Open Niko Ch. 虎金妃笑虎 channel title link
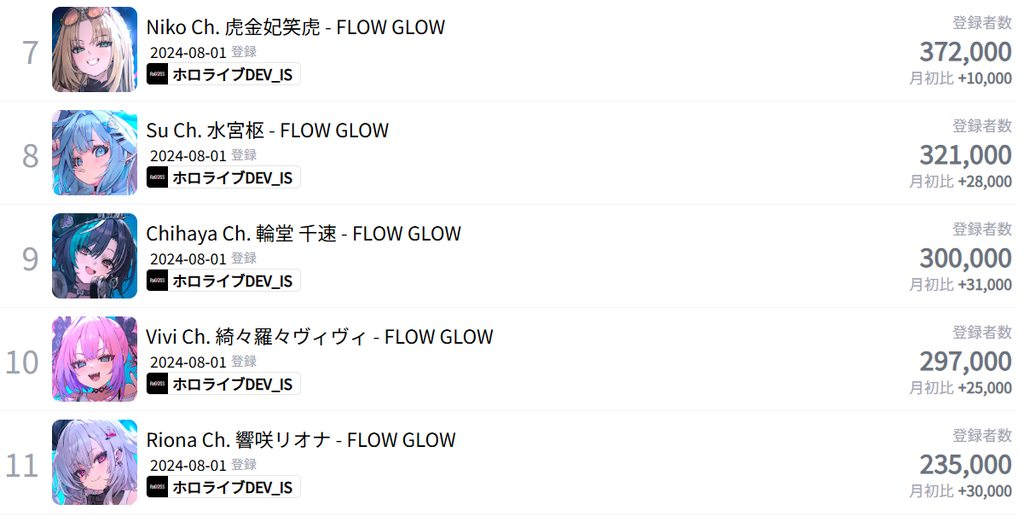 click(x=295, y=27)
